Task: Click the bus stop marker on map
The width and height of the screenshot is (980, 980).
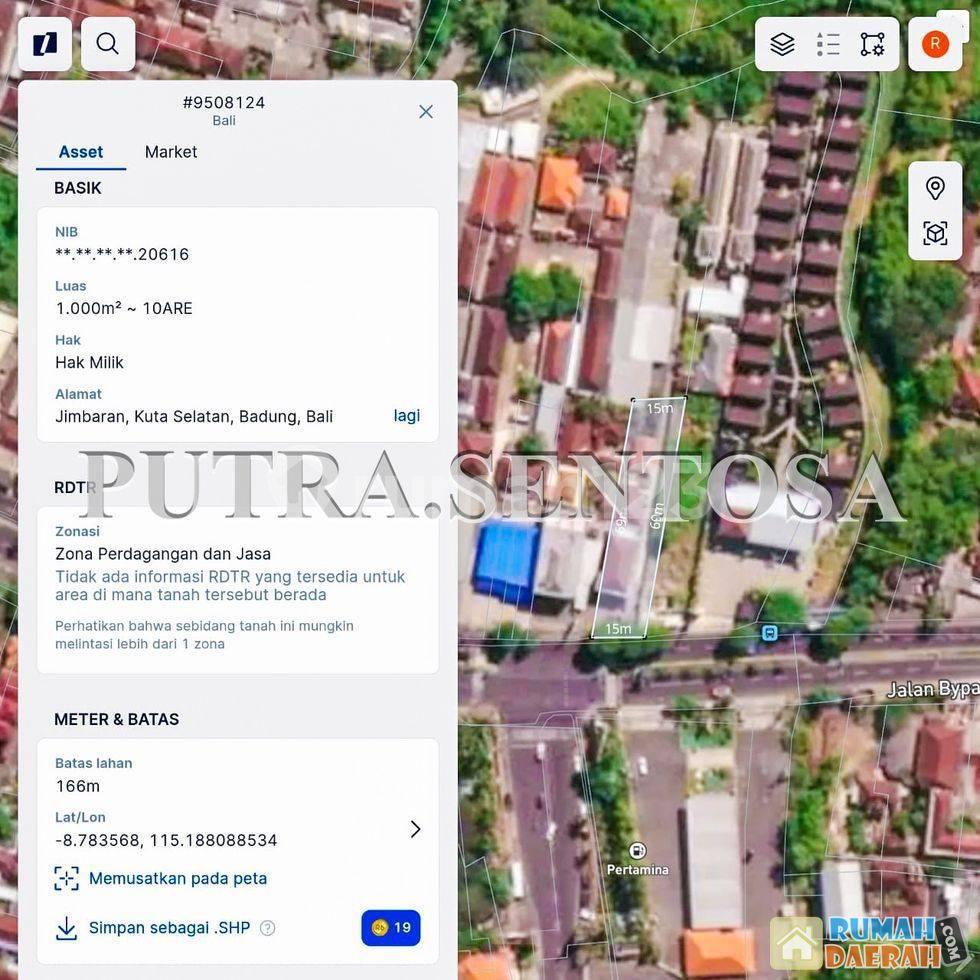Action: pos(769,632)
